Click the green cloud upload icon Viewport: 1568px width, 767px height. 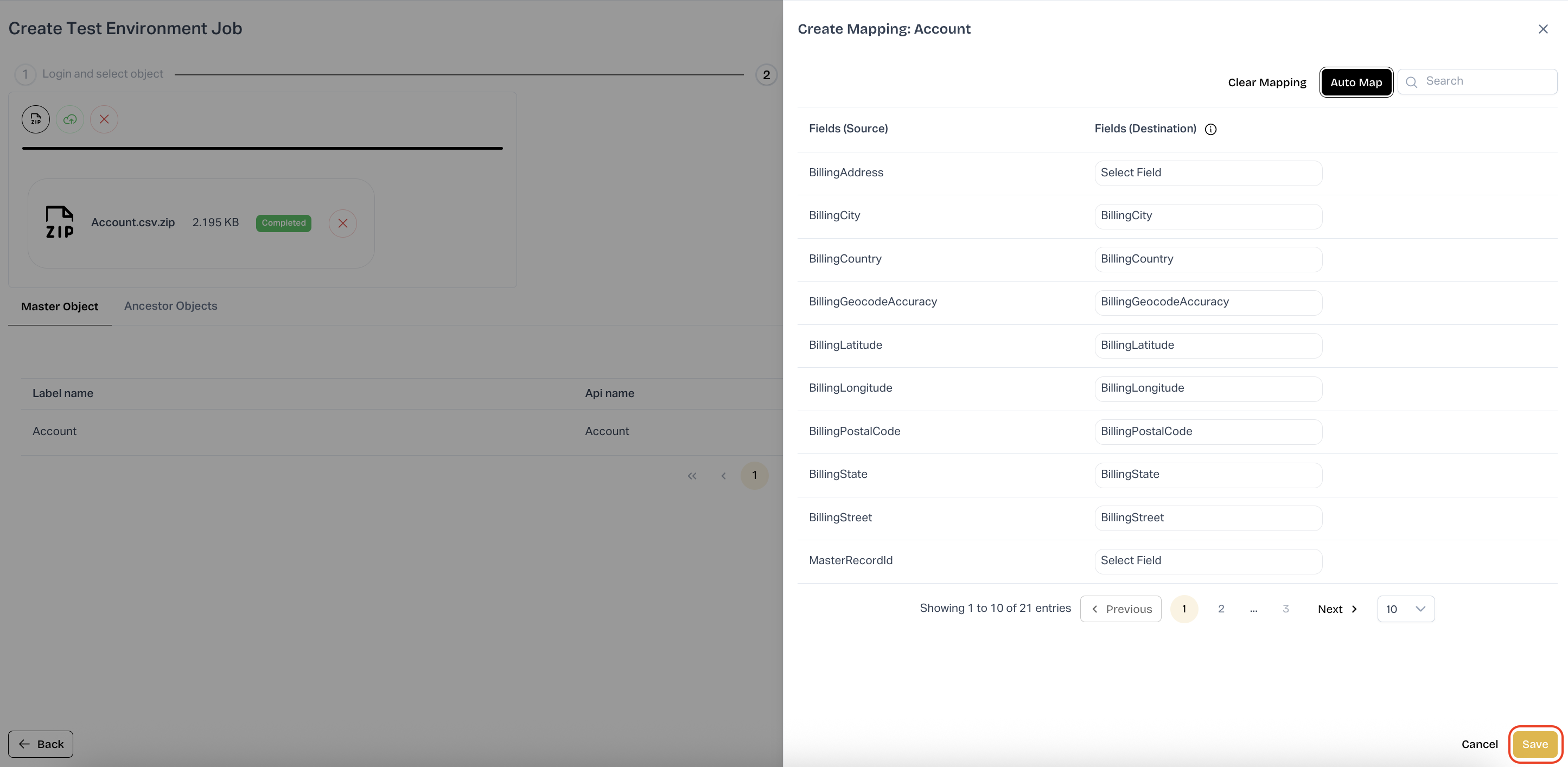click(x=70, y=119)
